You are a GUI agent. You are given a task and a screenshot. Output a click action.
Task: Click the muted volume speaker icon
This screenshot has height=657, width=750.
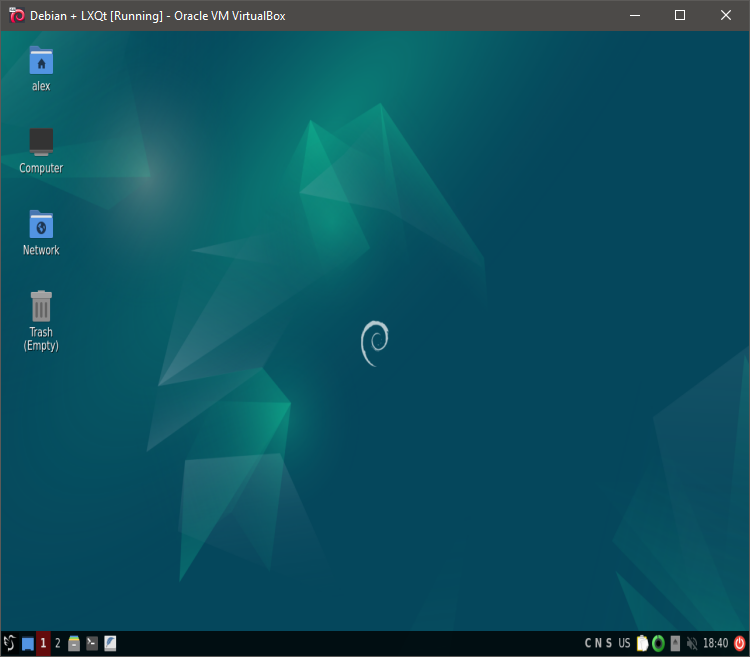point(692,643)
